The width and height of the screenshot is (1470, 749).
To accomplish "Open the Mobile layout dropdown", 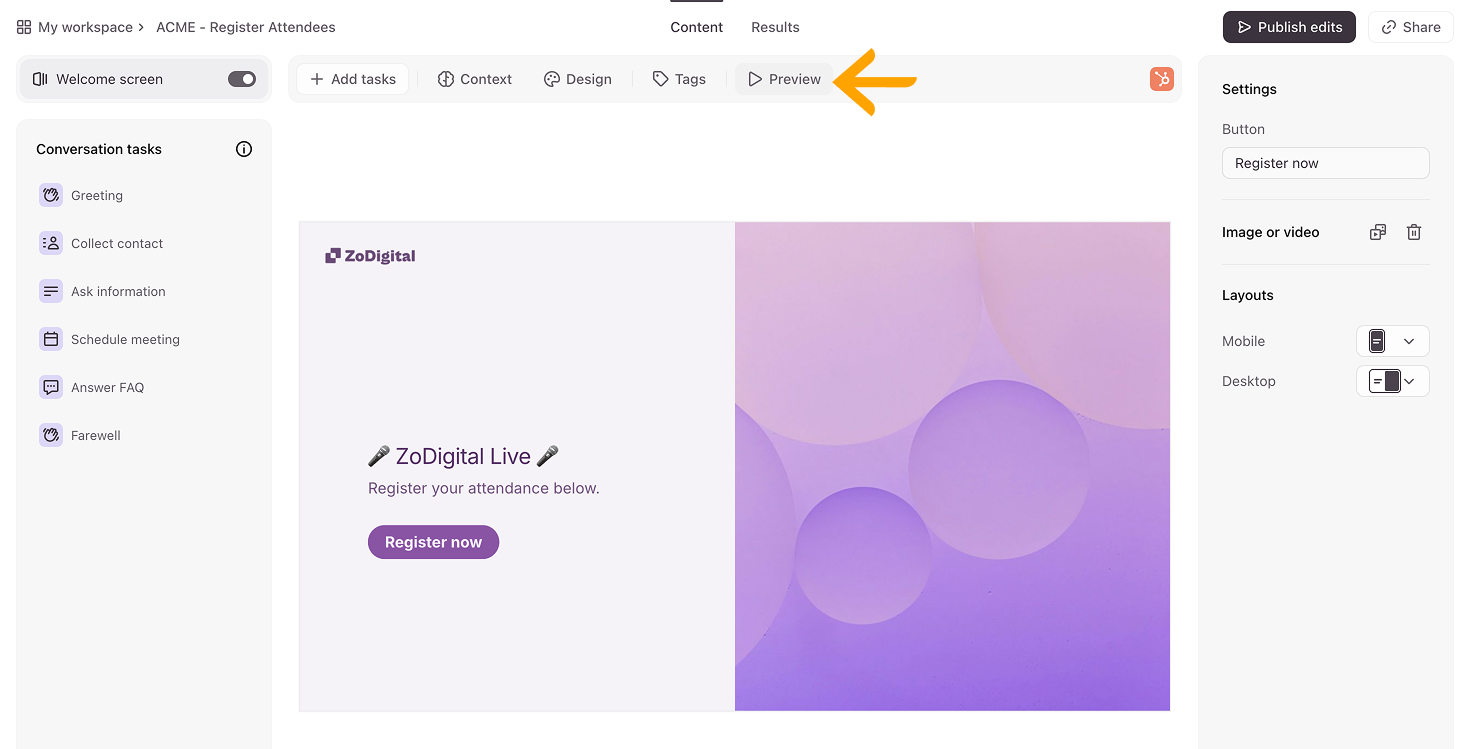I will coord(1392,341).
